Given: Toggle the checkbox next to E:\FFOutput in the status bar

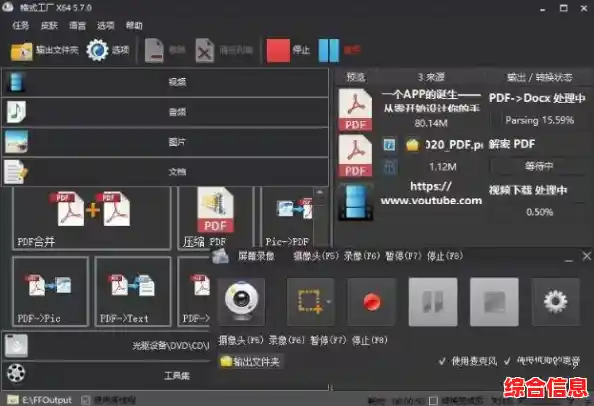Looking at the screenshot, I should pos(86,400).
